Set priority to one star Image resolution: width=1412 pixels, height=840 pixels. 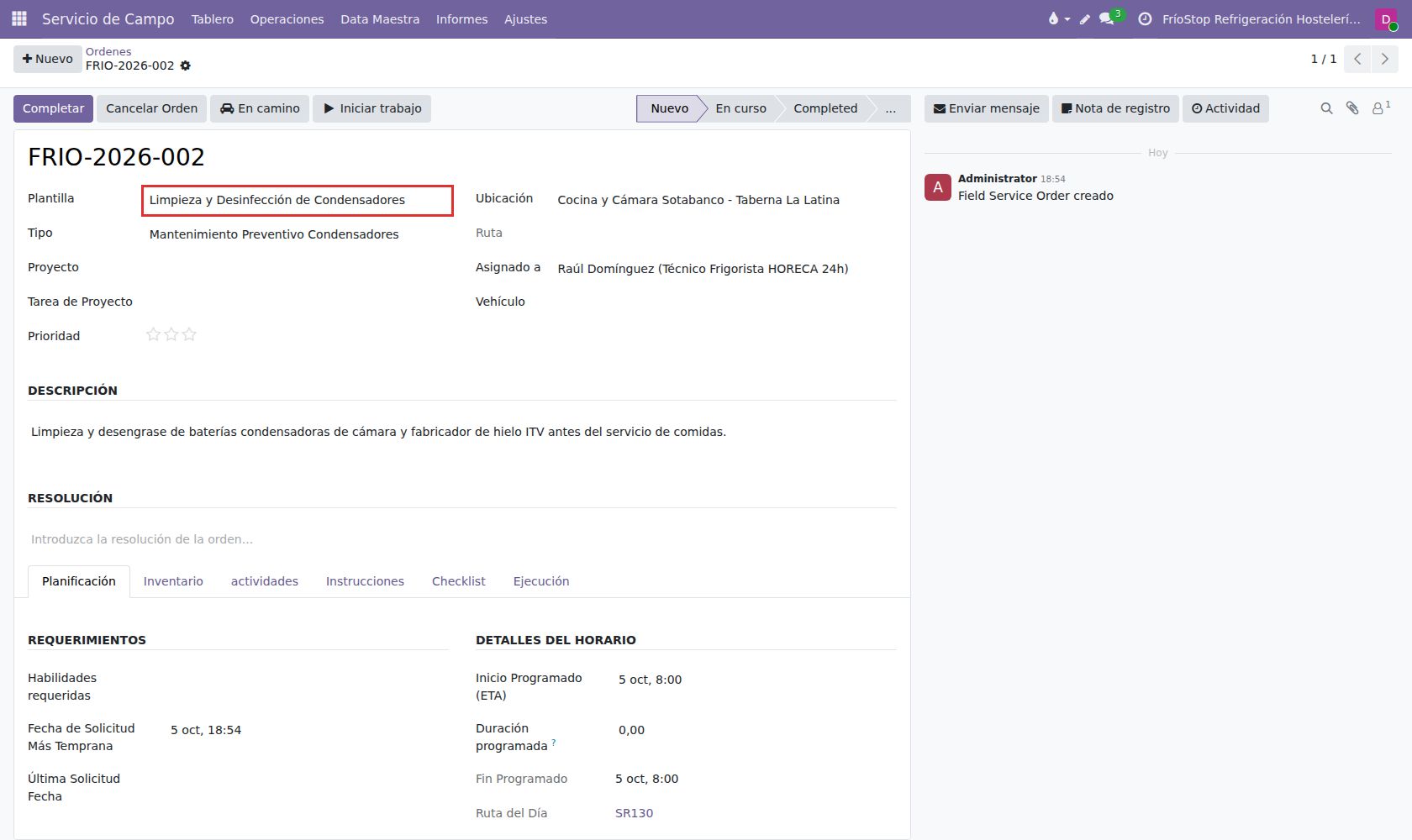pos(153,334)
